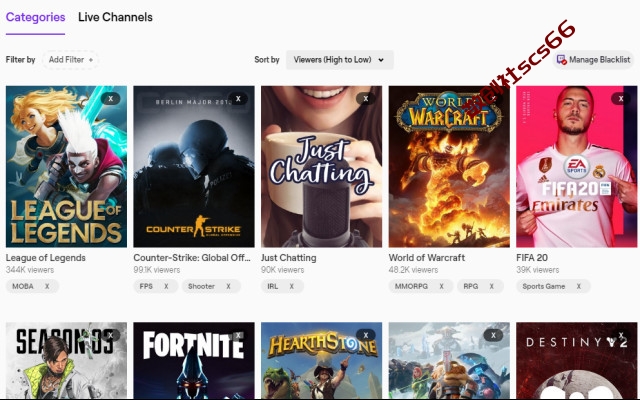Viewport: 640px width, 400px height.
Task: Remove the MMORPG tag with its X
Action: 441,286
